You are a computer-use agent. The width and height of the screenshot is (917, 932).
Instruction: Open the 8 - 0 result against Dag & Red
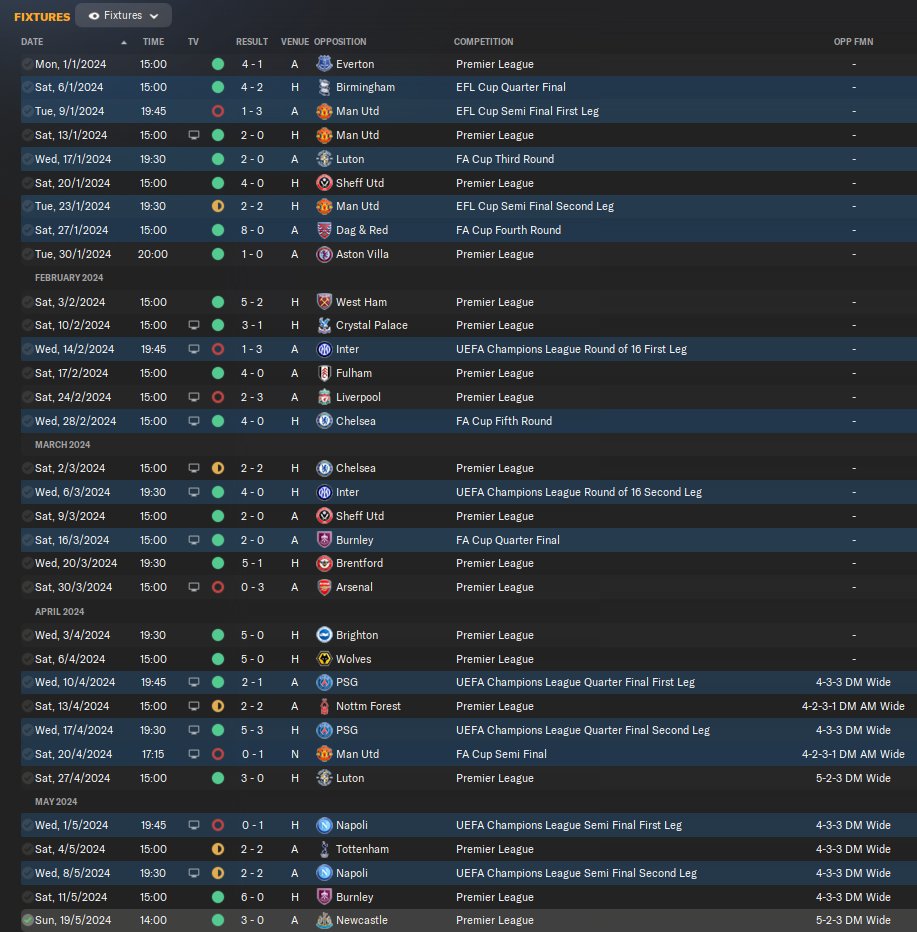tap(252, 230)
